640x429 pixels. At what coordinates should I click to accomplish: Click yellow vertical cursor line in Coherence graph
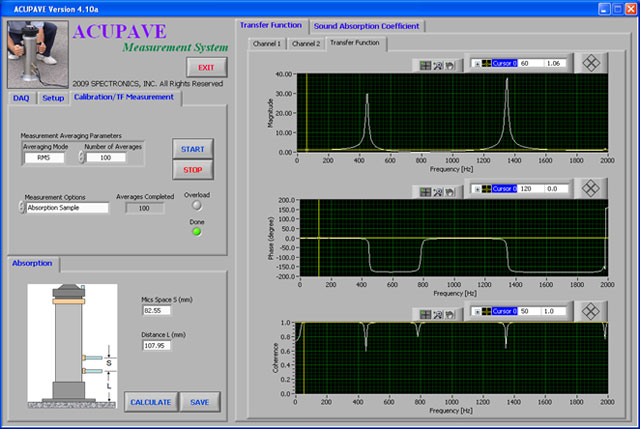pos(304,358)
